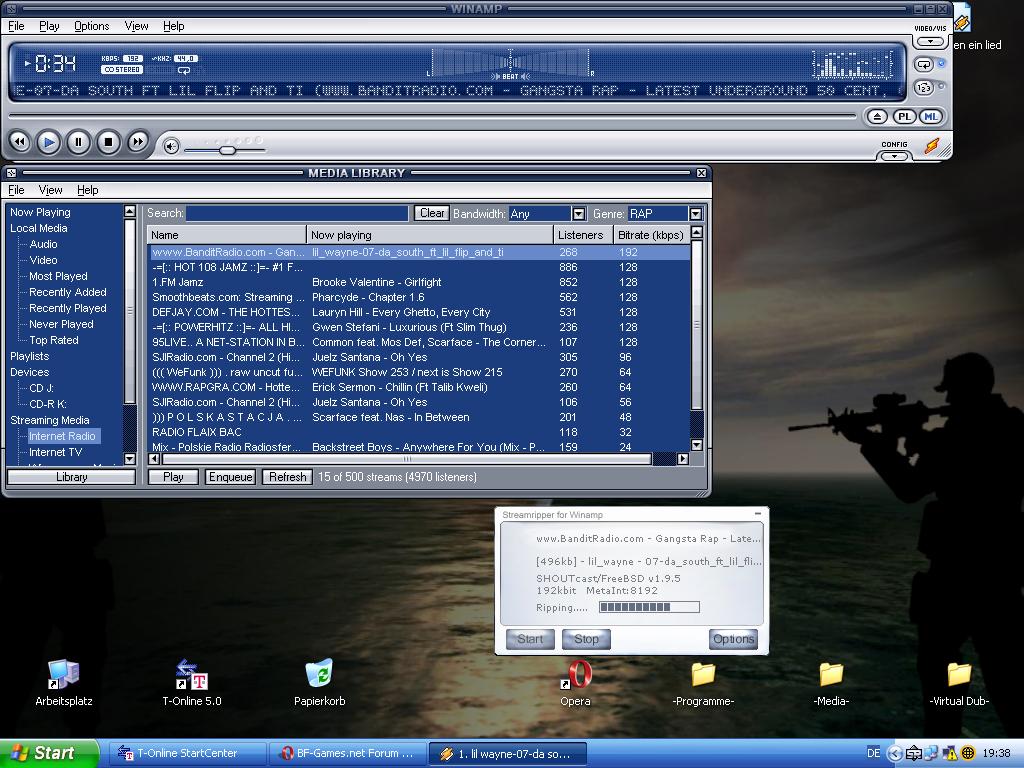
Task: Select Now Playing in library tree
Action: point(40,212)
